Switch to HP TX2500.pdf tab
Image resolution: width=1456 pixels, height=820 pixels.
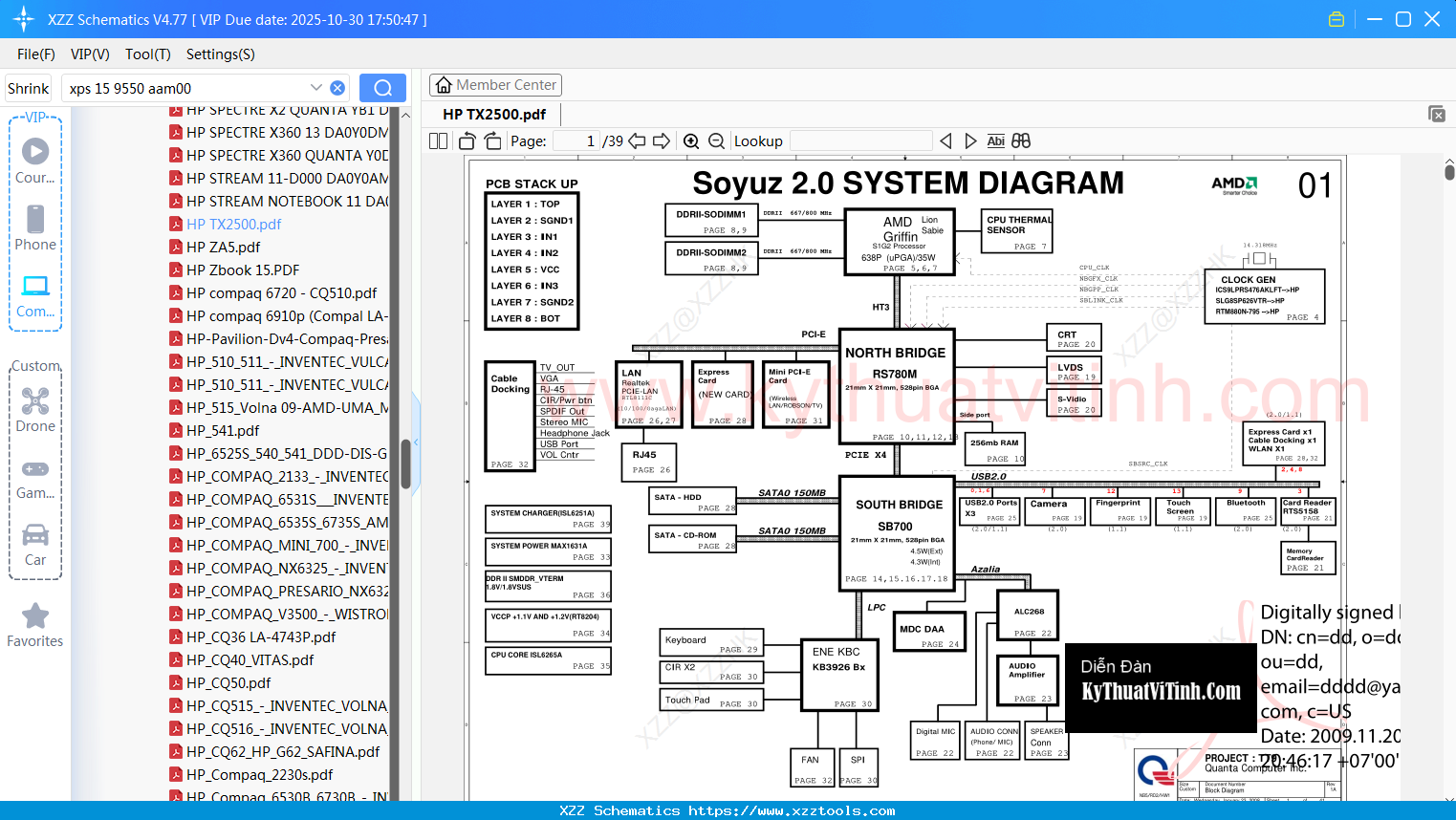494,114
